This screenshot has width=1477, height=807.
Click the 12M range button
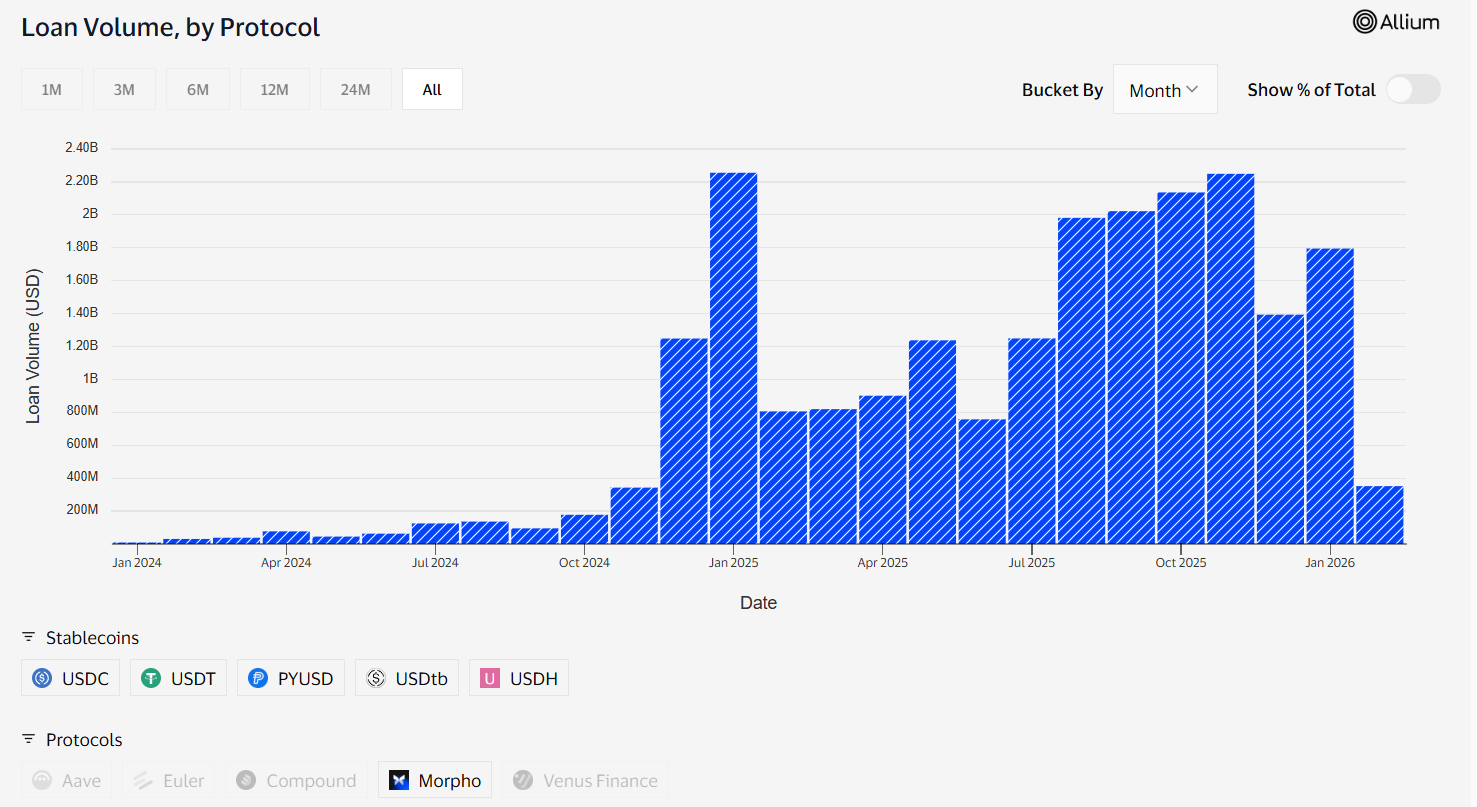(274, 89)
